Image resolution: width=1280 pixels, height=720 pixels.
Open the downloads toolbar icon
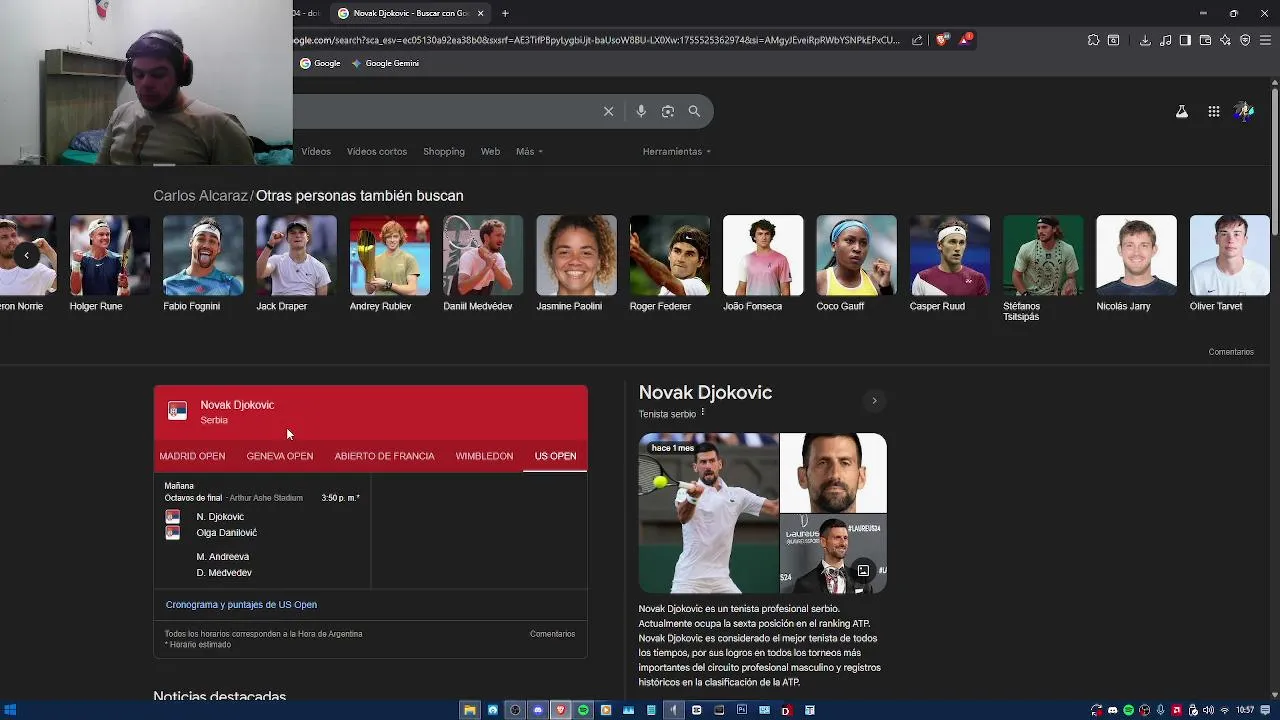(x=1145, y=40)
